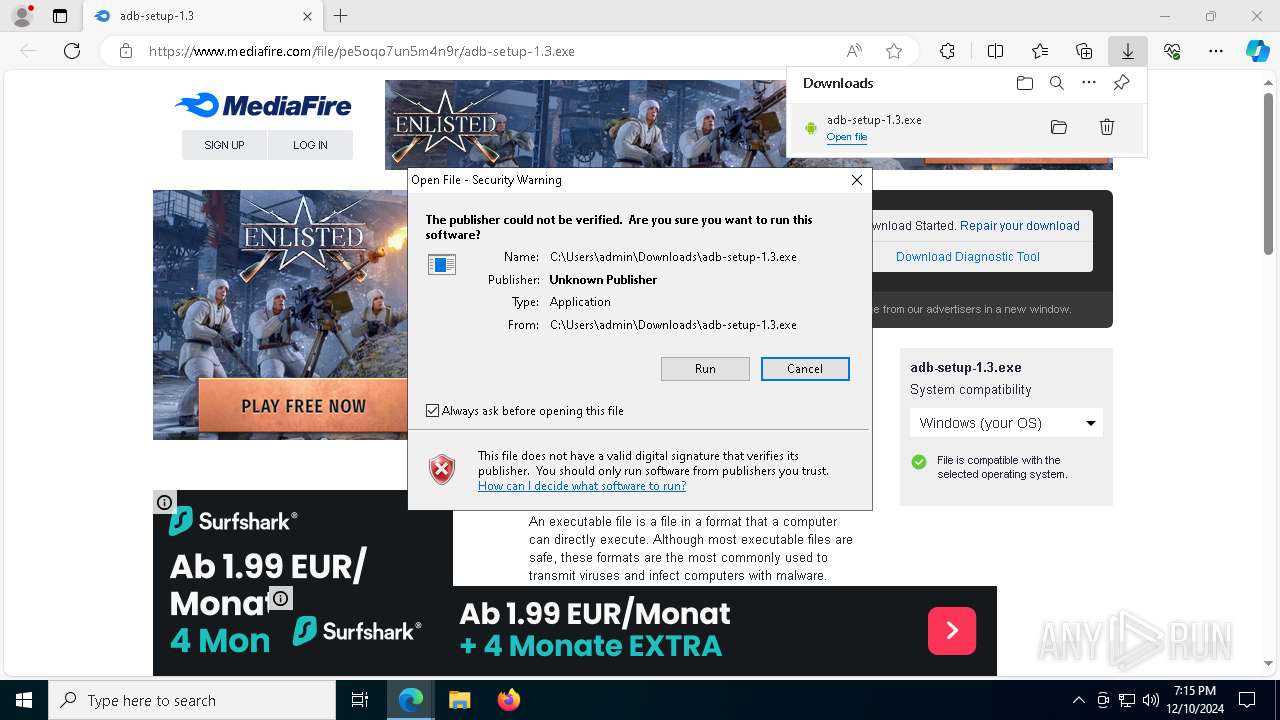Show hidden system tray icons

(1078, 700)
